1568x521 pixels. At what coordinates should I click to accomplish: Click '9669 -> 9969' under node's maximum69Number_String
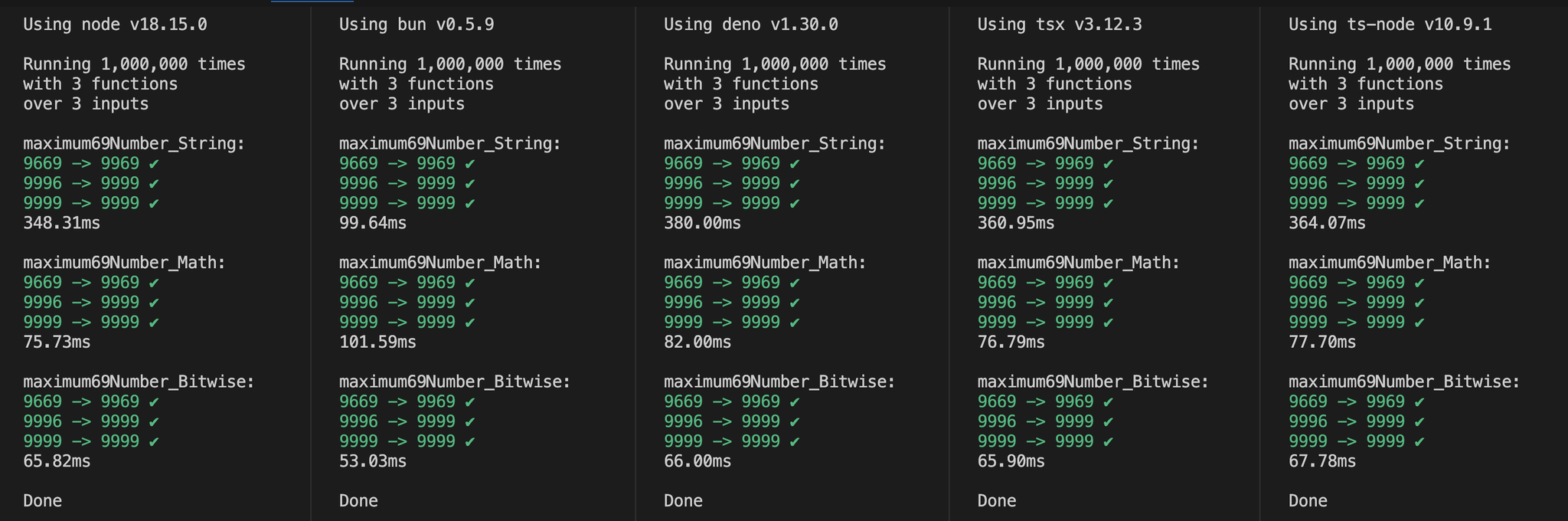coord(81,163)
